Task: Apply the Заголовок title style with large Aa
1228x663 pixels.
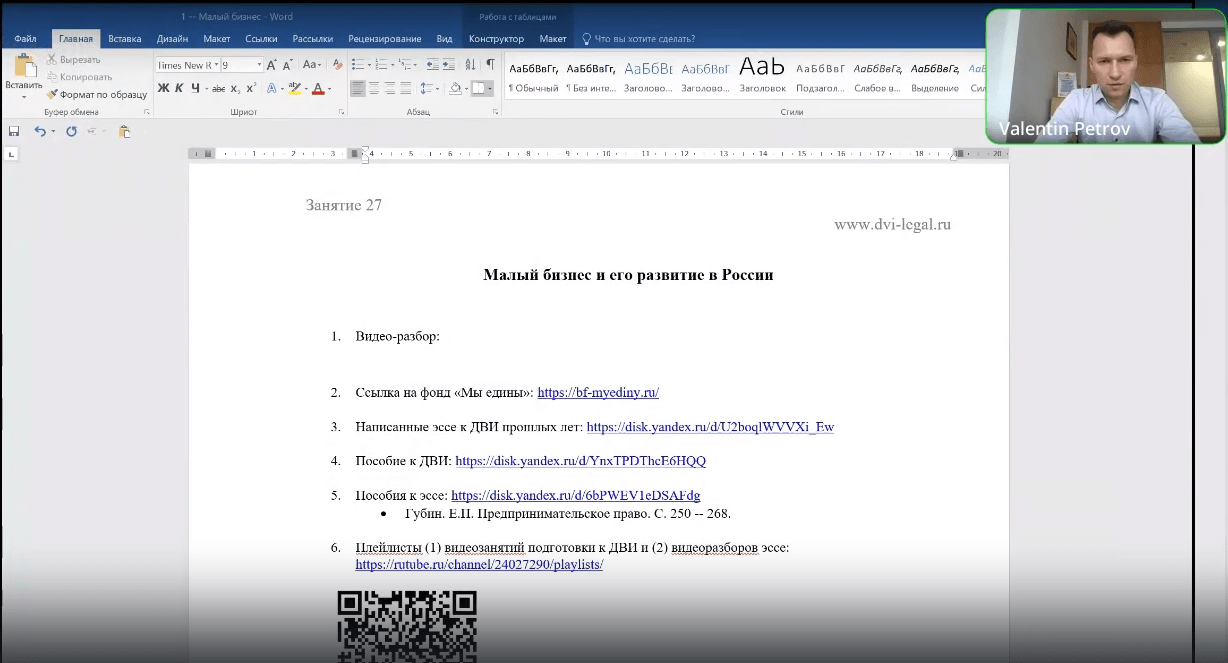Action: (x=762, y=77)
